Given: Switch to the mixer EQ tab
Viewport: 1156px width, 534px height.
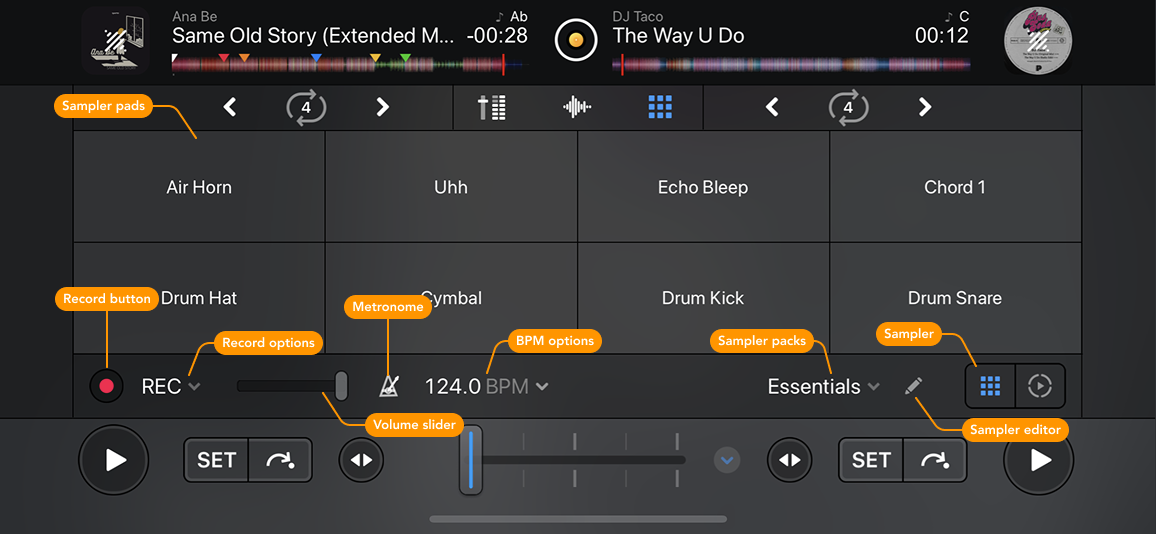Looking at the screenshot, I should click(x=492, y=108).
